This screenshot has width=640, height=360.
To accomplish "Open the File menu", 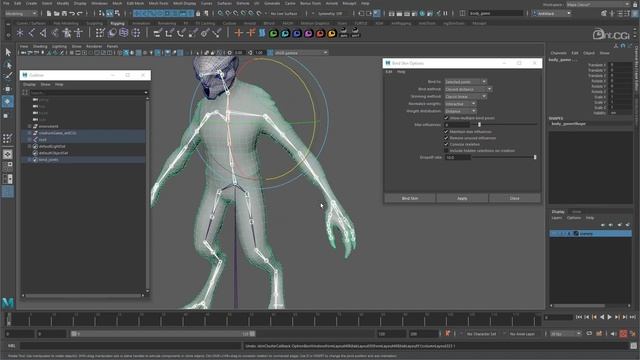I will [x=6, y=3].
